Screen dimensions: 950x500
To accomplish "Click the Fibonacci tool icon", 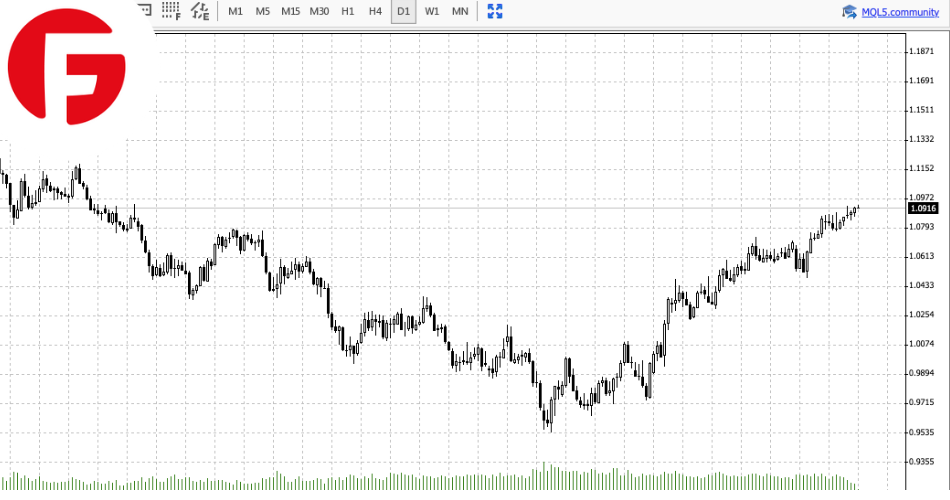I will [171, 11].
